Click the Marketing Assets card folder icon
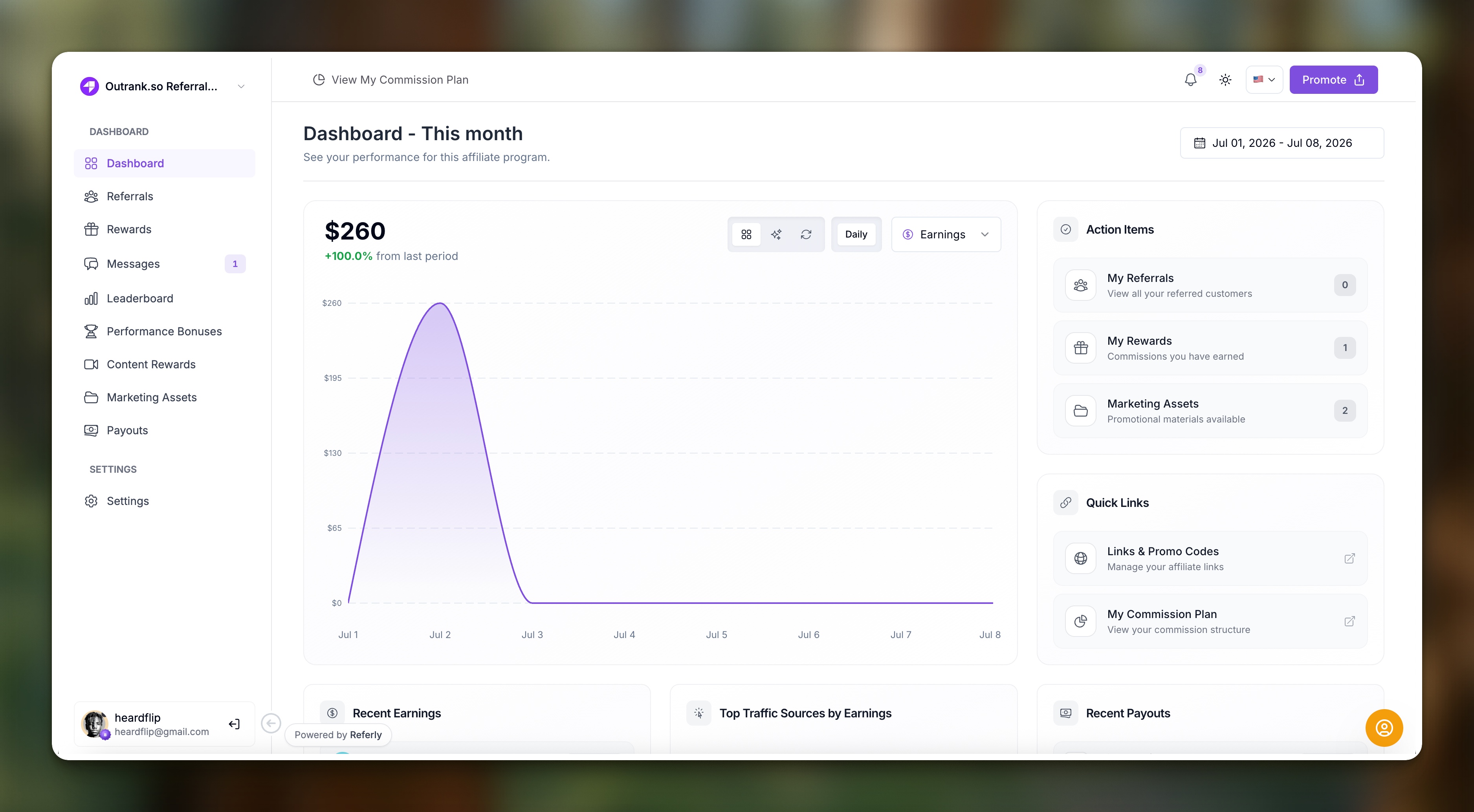The width and height of the screenshot is (1474, 812). click(x=1080, y=411)
